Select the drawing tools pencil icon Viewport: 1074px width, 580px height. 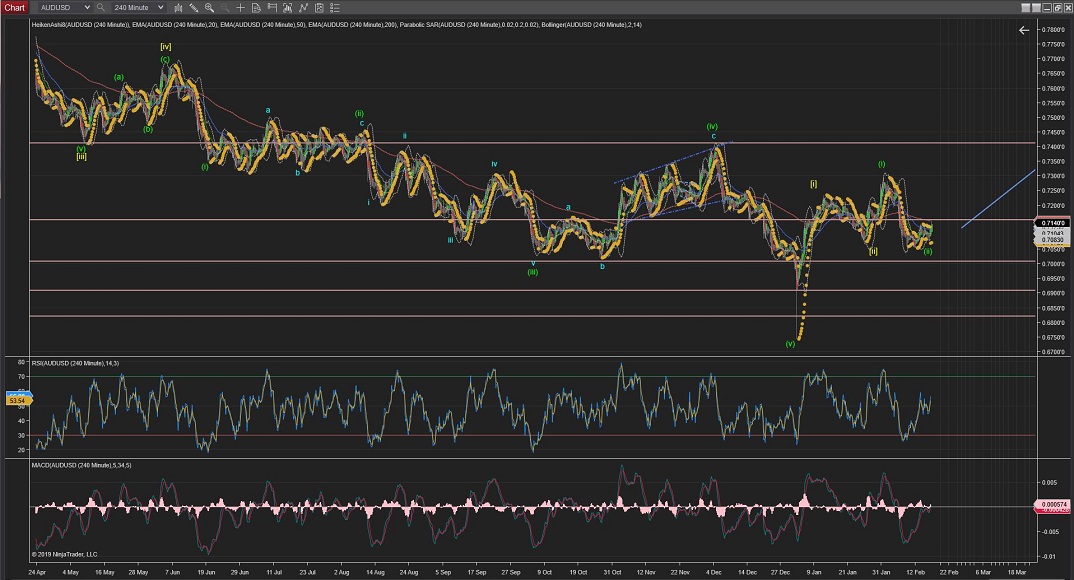194,8
